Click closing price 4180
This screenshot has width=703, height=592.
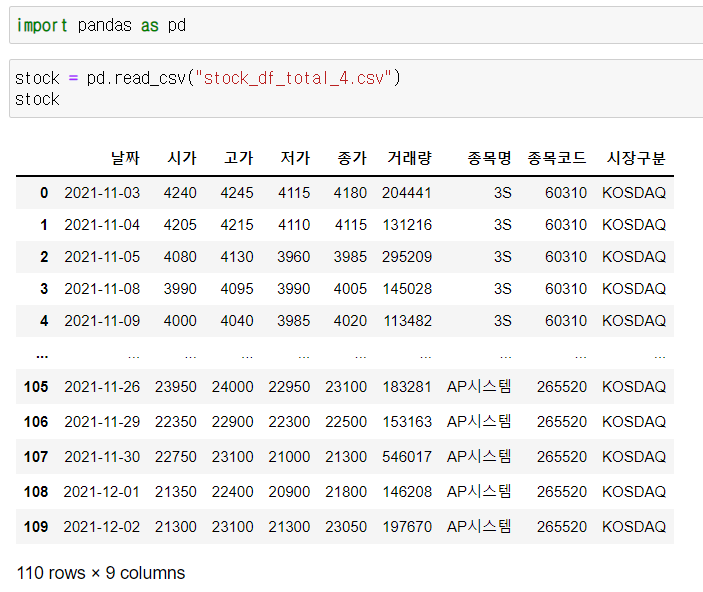[x=350, y=193]
